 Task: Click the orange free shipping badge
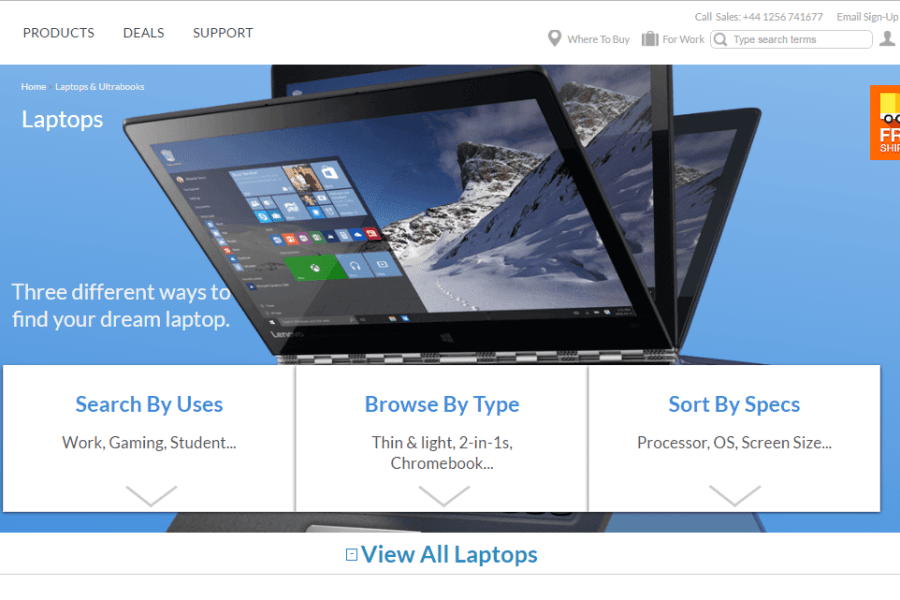pos(885,122)
